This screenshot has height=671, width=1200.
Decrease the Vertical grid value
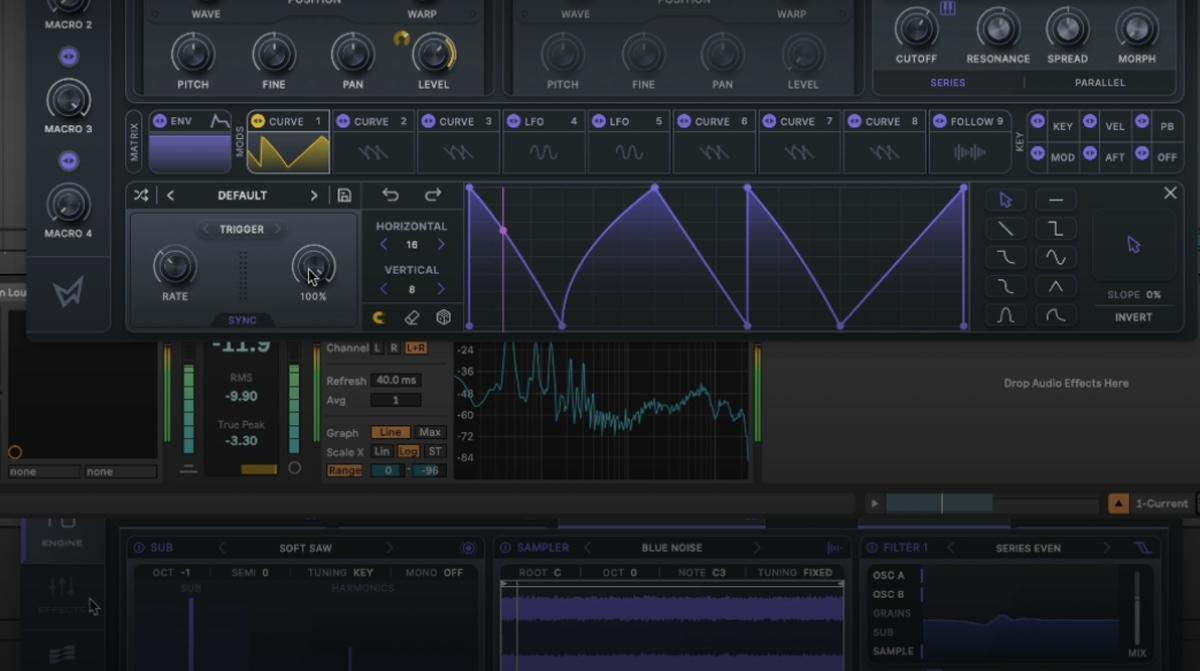[383, 289]
